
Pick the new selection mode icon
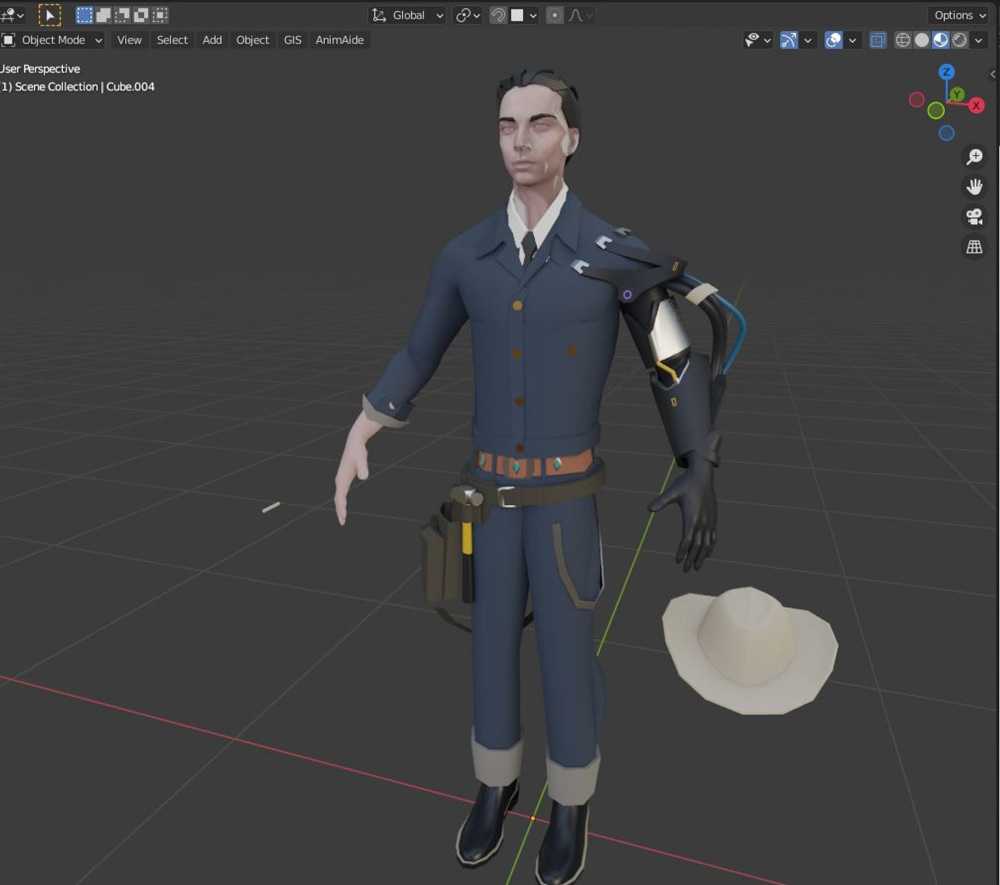(84, 15)
